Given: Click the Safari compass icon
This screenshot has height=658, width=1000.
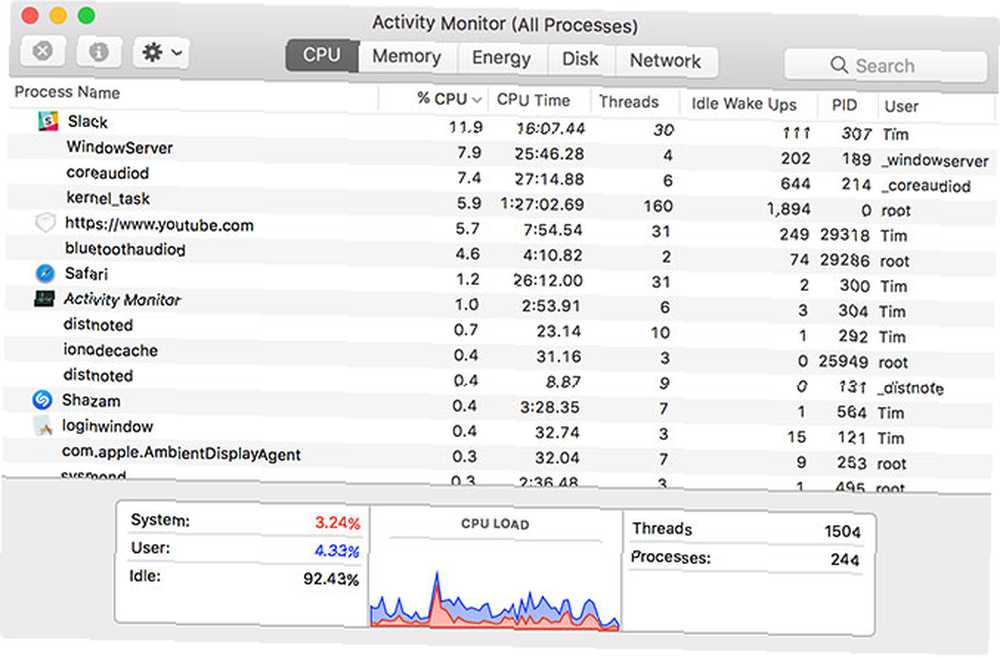Looking at the screenshot, I should (45, 274).
